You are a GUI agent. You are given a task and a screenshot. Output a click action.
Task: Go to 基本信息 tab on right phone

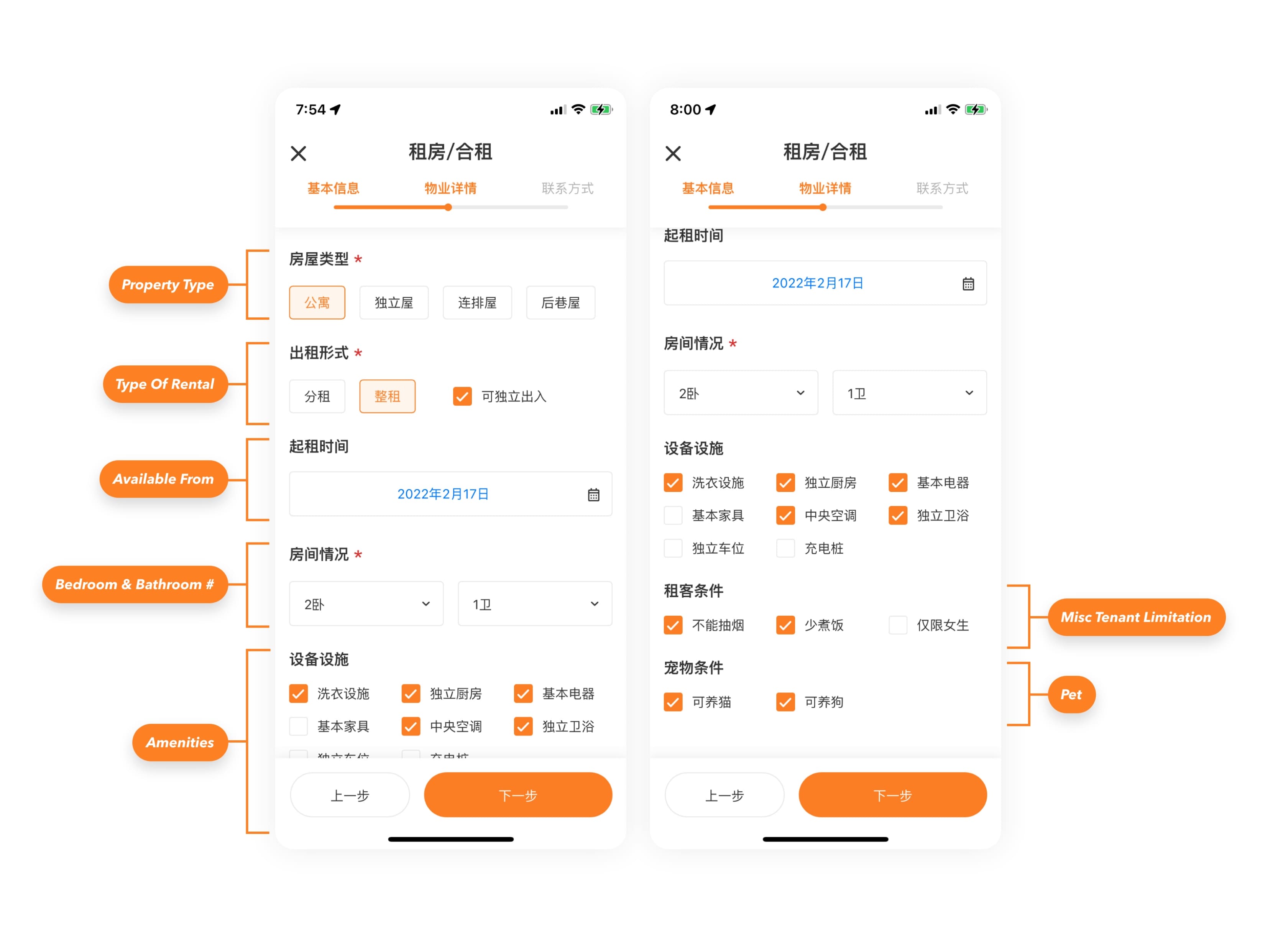pos(708,189)
